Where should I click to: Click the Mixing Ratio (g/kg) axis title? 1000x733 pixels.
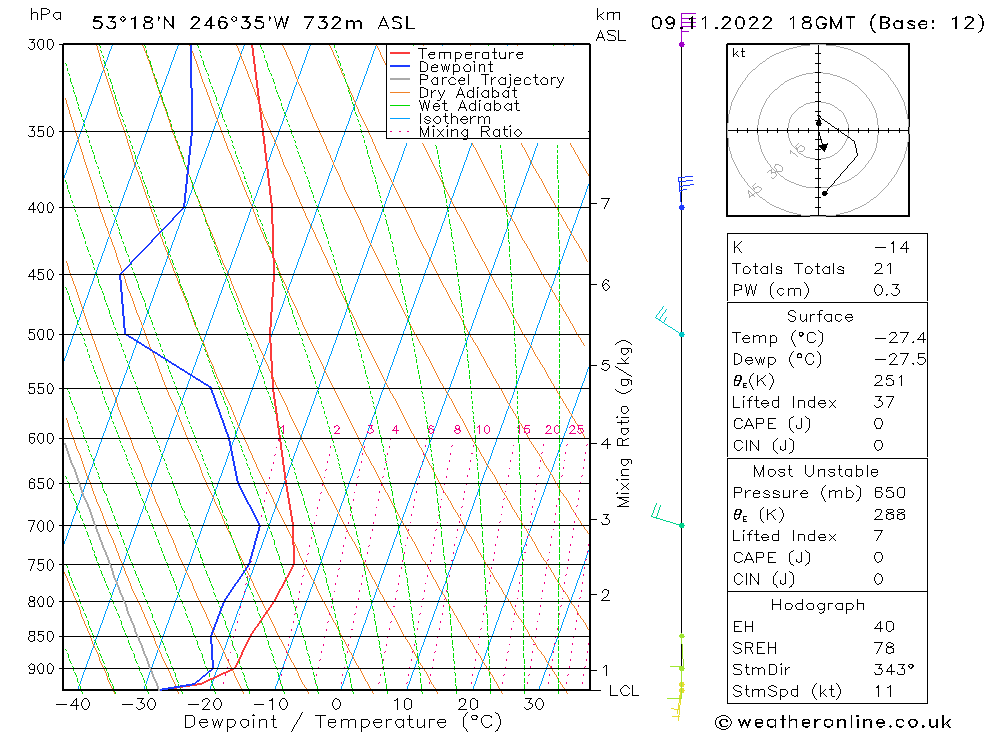(624, 424)
